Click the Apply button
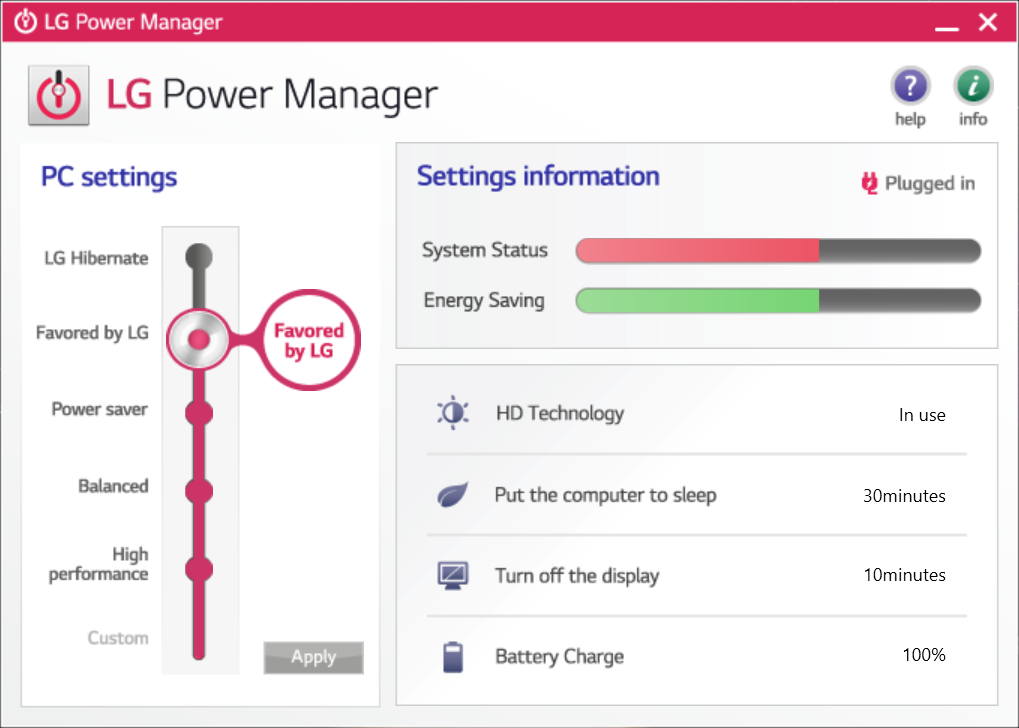This screenshot has height=728, width=1019. (x=313, y=657)
